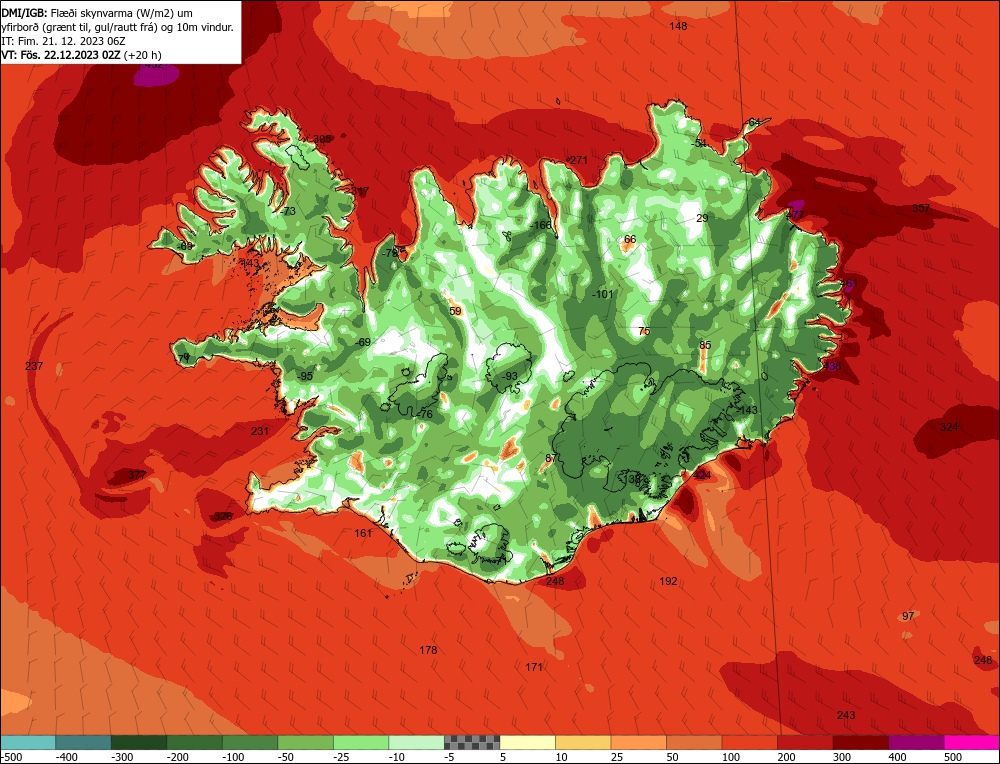Select the value 178 in the southern sea
Image resolution: width=1000 pixels, height=764 pixels.
[x=428, y=650]
